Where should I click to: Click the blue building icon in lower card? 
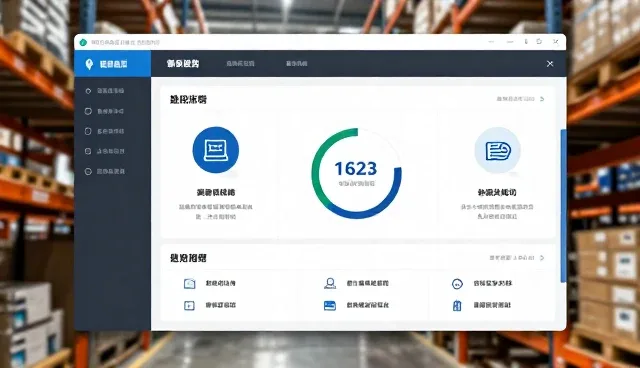pyautogui.click(x=457, y=306)
